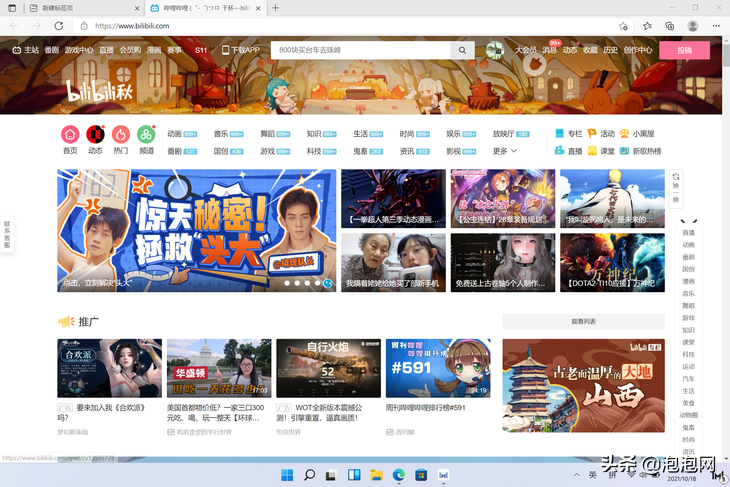Focus the bilibili search input box
This screenshot has height=487, width=730.
361,50
